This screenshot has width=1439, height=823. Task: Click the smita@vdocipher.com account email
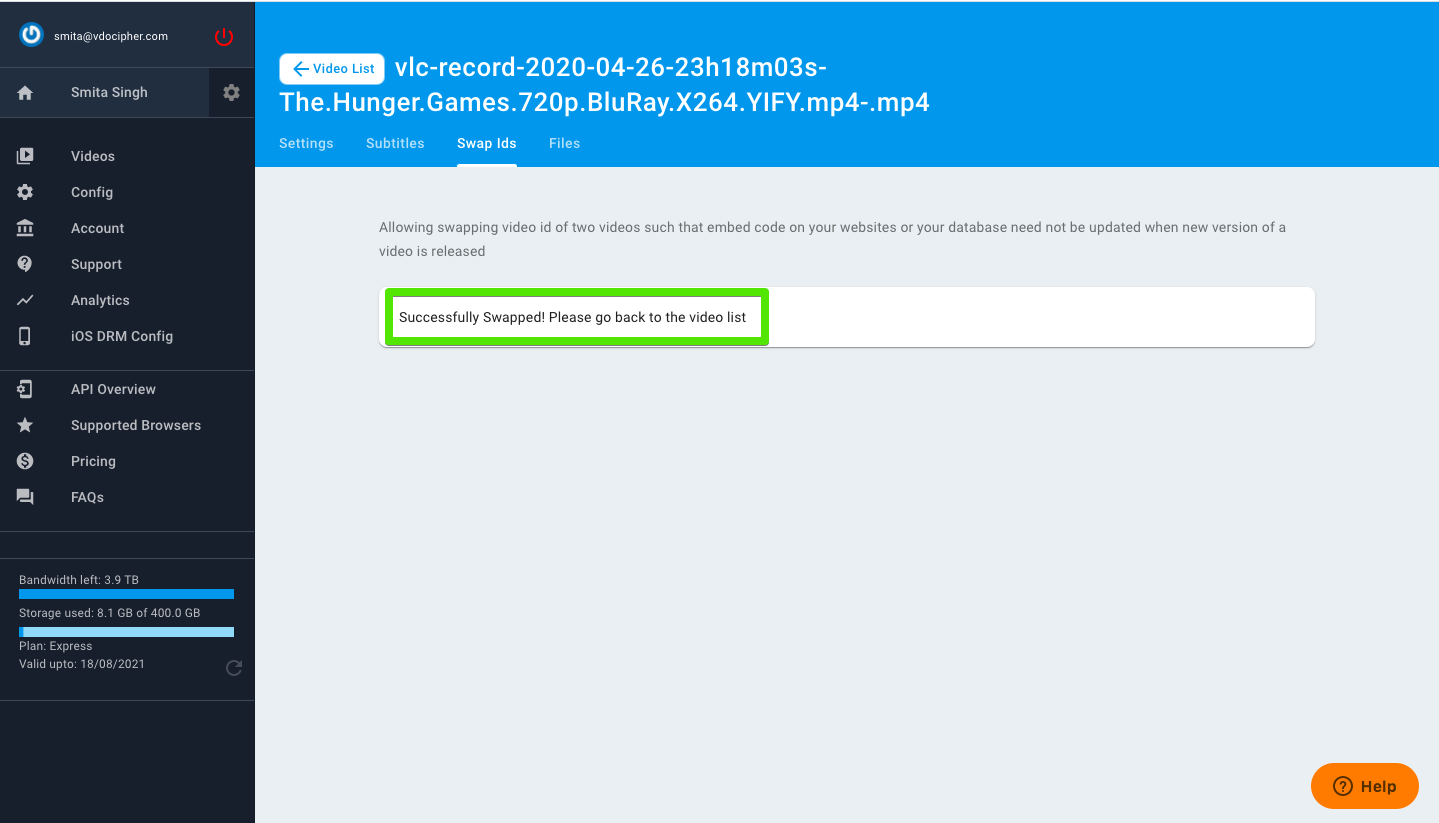tap(111, 36)
